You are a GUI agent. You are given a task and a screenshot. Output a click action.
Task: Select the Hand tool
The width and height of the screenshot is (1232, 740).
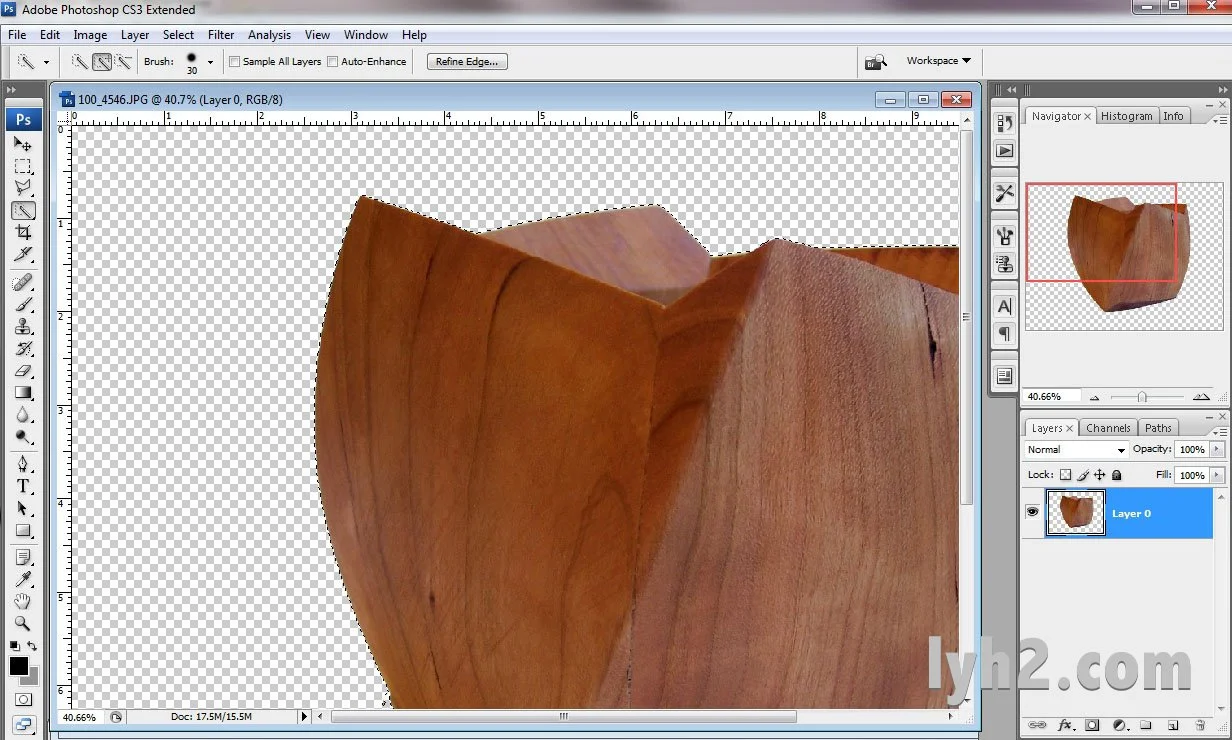click(x=23, y=601)
